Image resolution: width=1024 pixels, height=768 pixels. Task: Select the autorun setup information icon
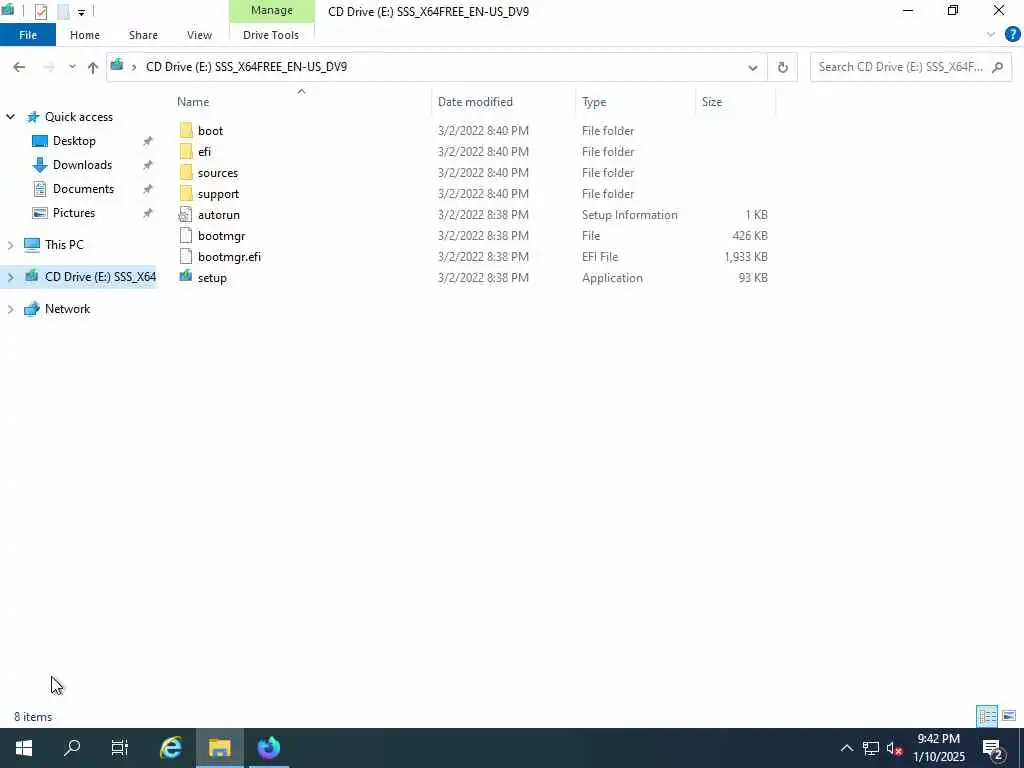coord(186,215)
